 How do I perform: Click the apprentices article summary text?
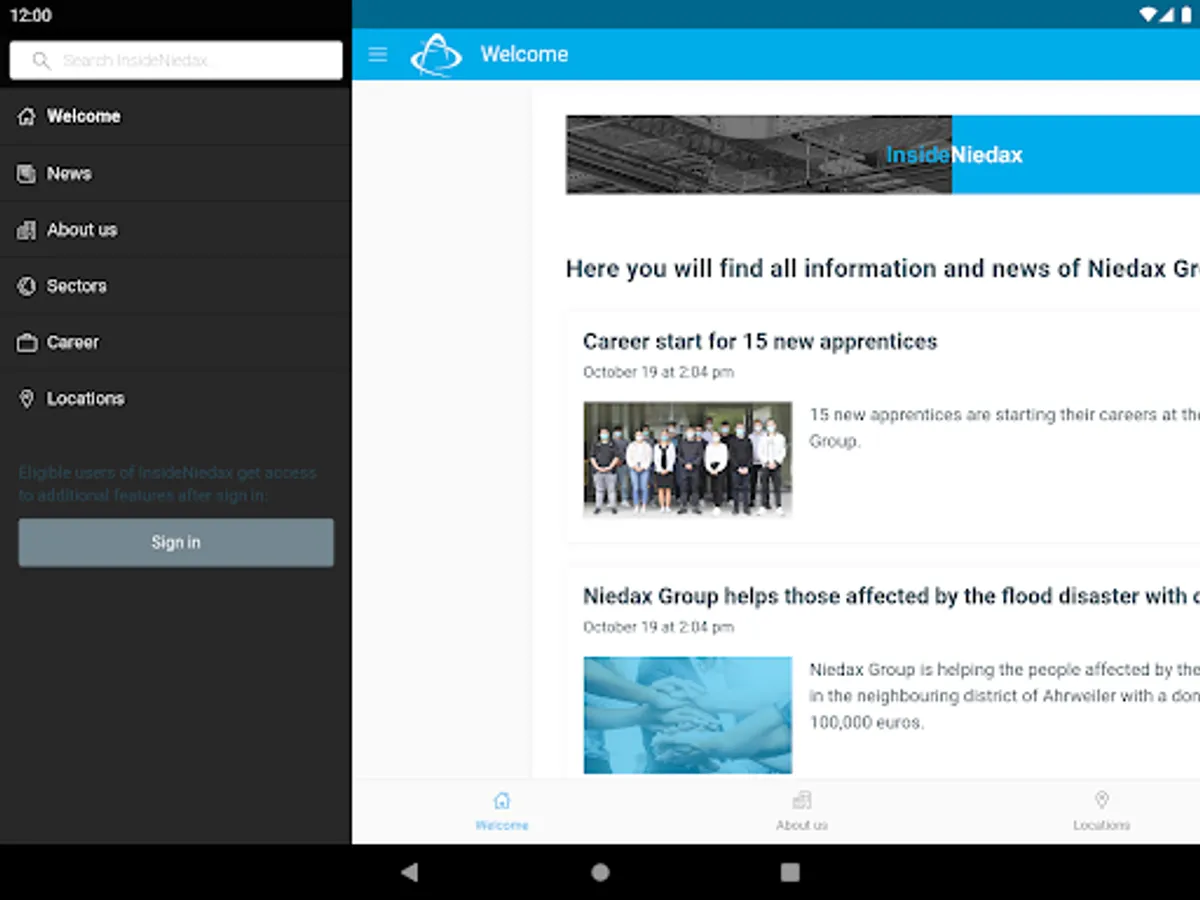tap(1004, 428)
